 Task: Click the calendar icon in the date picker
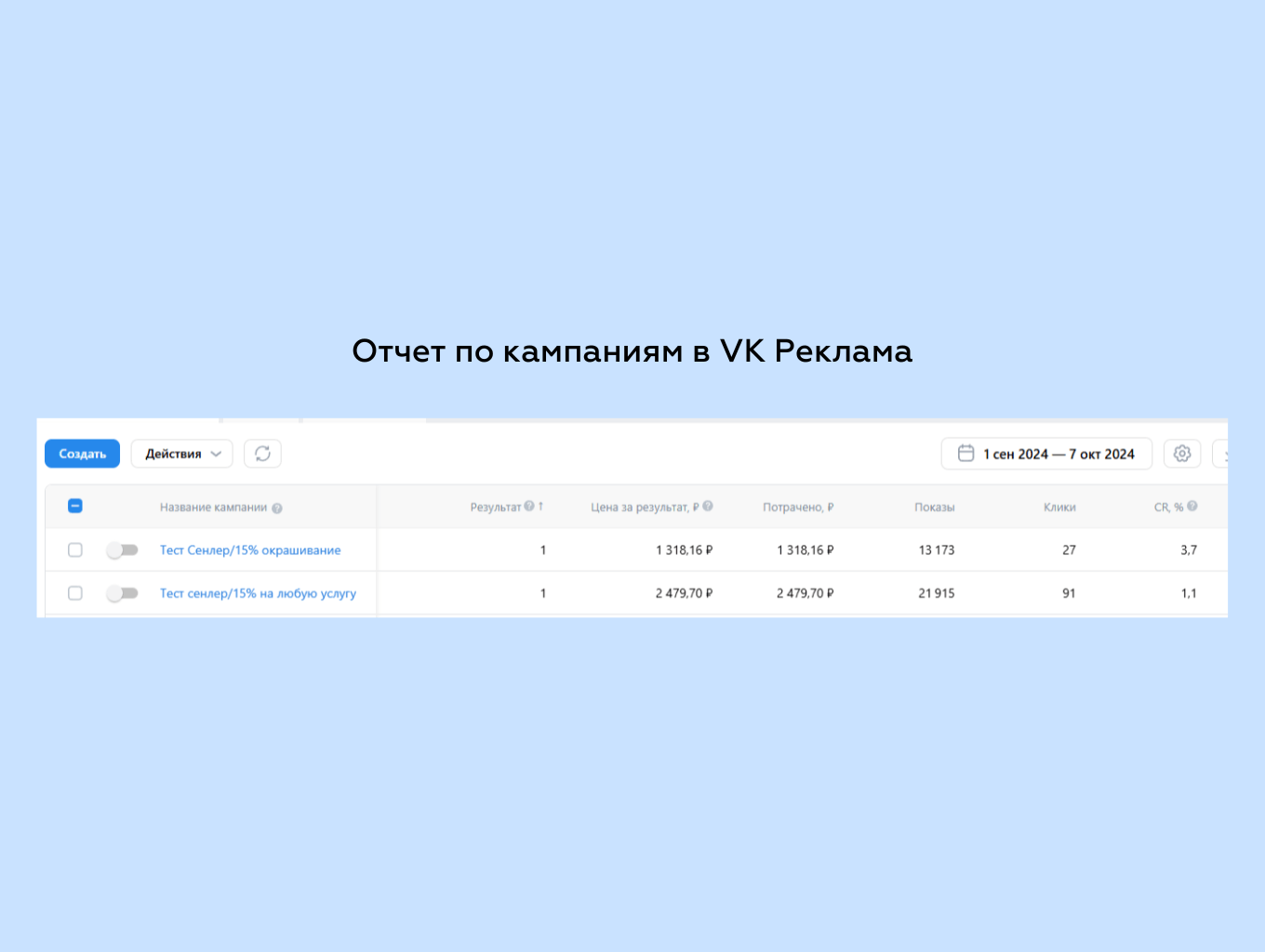pos(966,454)
